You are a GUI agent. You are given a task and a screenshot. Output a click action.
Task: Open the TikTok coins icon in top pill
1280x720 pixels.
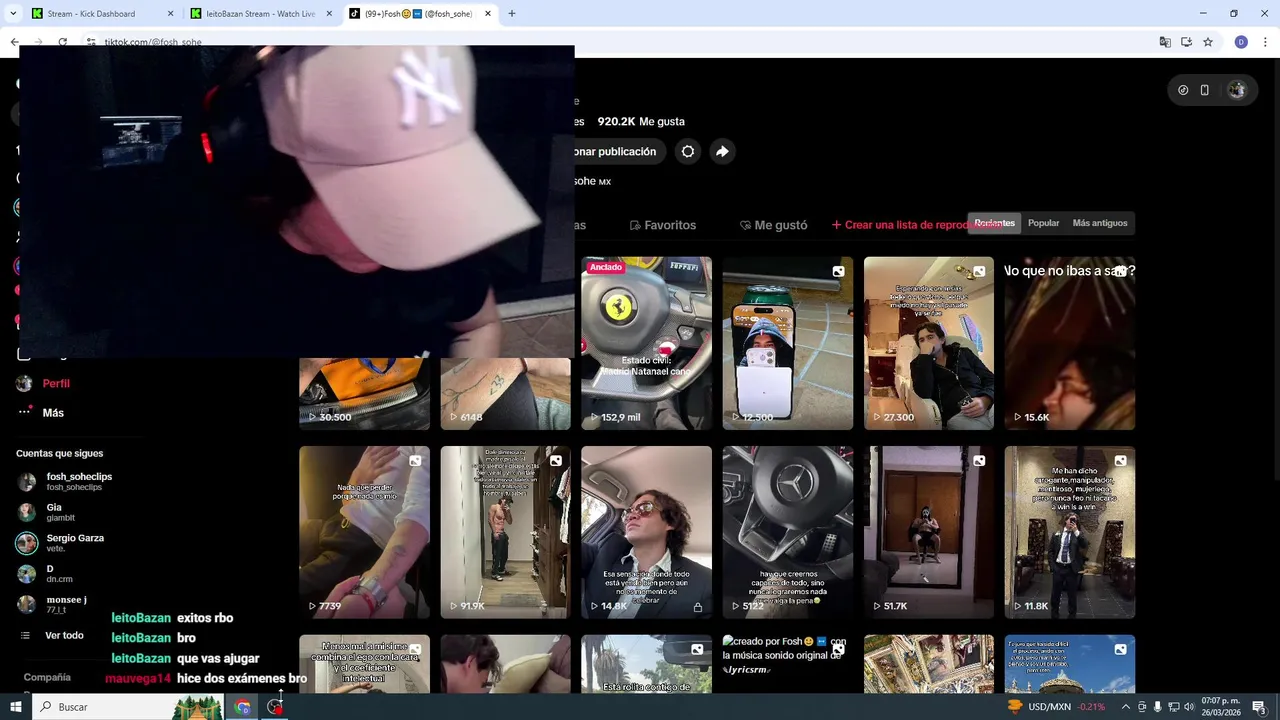[1183, 90]
